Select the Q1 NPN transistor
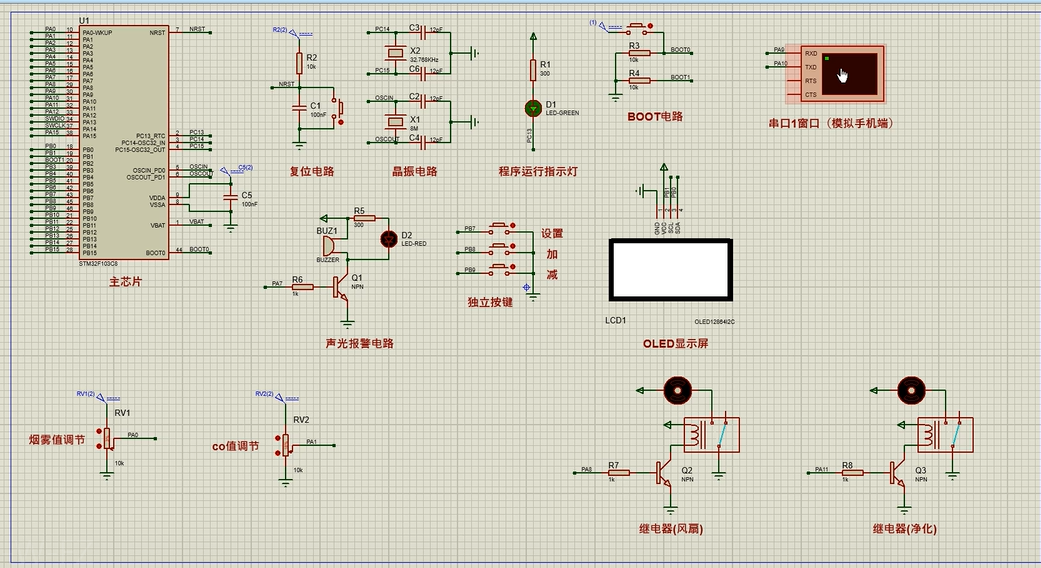1041x568 pixels. coord(341,288)
